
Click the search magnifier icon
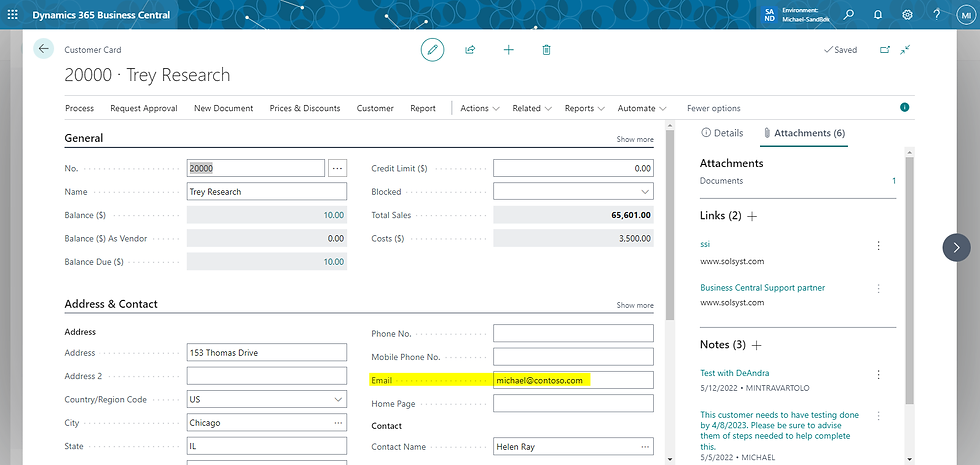pos(848,14)
